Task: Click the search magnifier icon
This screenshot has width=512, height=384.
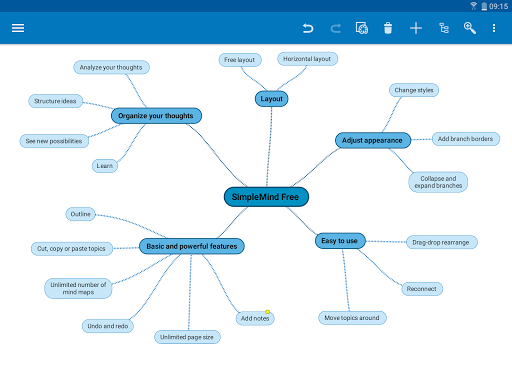Action: click(470, 28)
